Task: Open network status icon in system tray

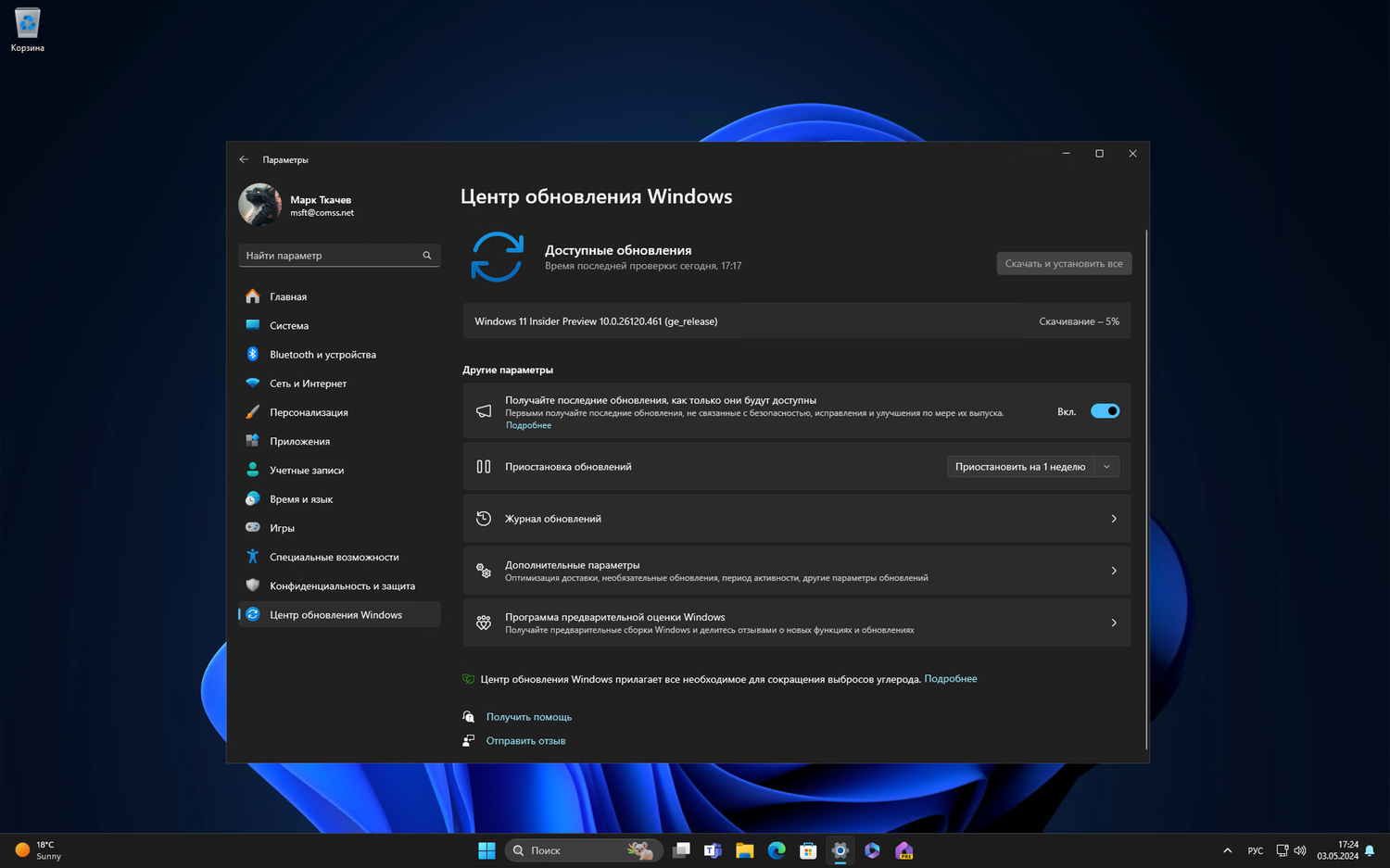Action: 1283,850
